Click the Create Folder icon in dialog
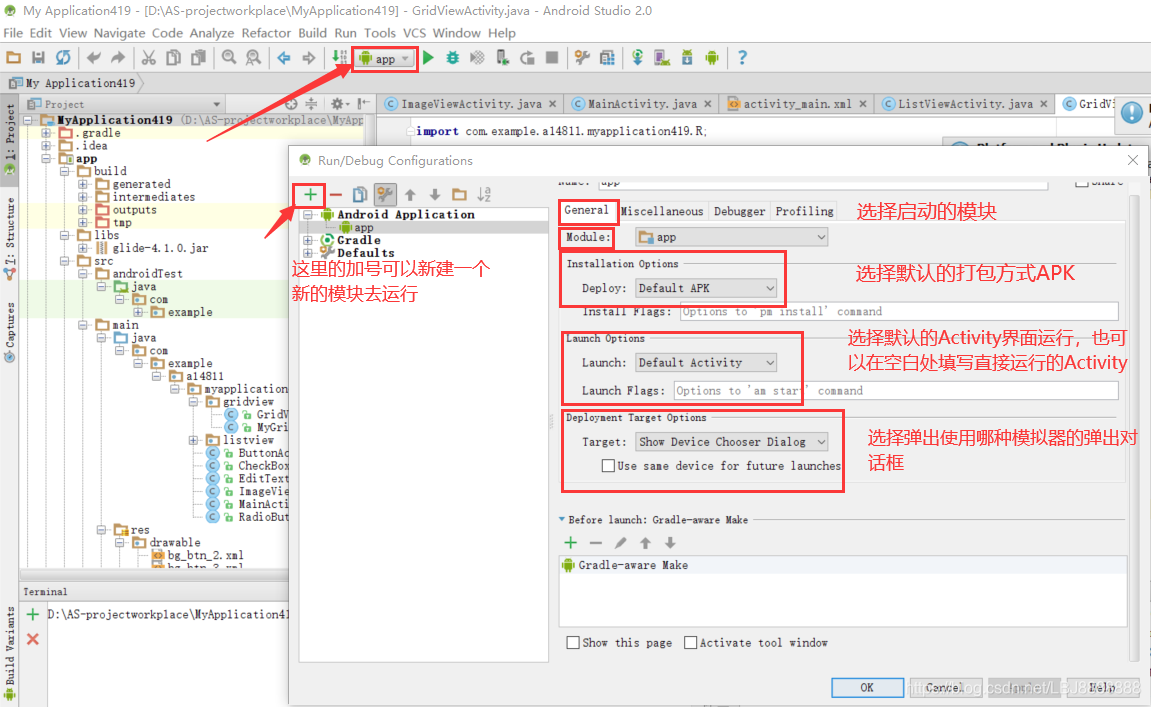The width and height of the screenshot is (1151, 707). pyautogui.click(x=460, y=195)
